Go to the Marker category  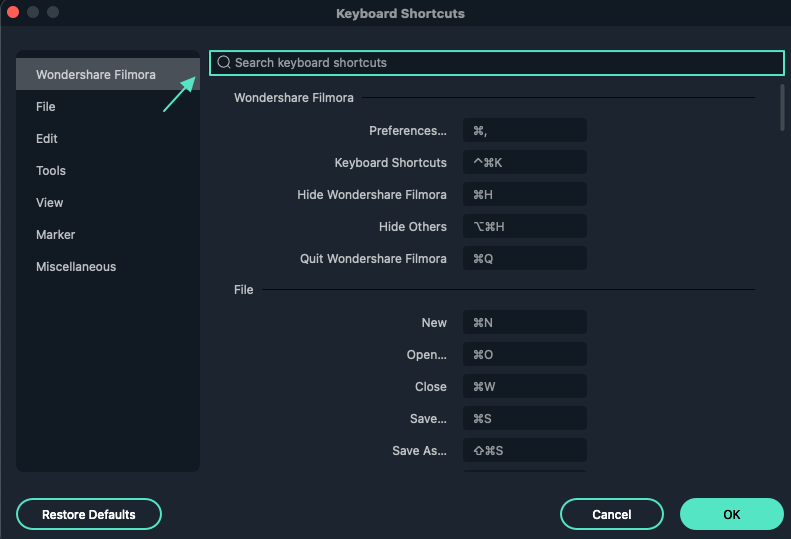(x=56, y=235)
